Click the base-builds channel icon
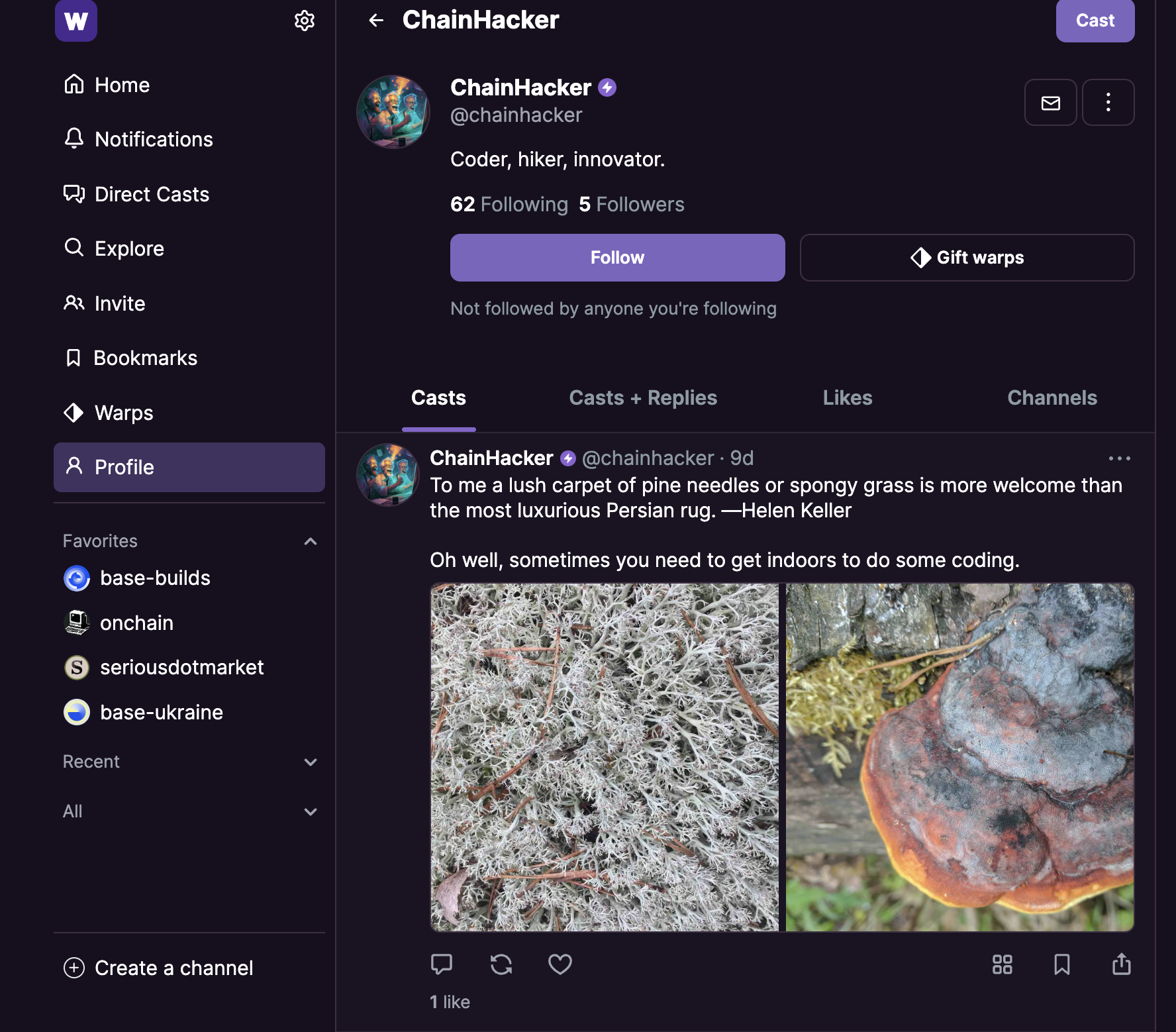 click(x=77, y=578)
